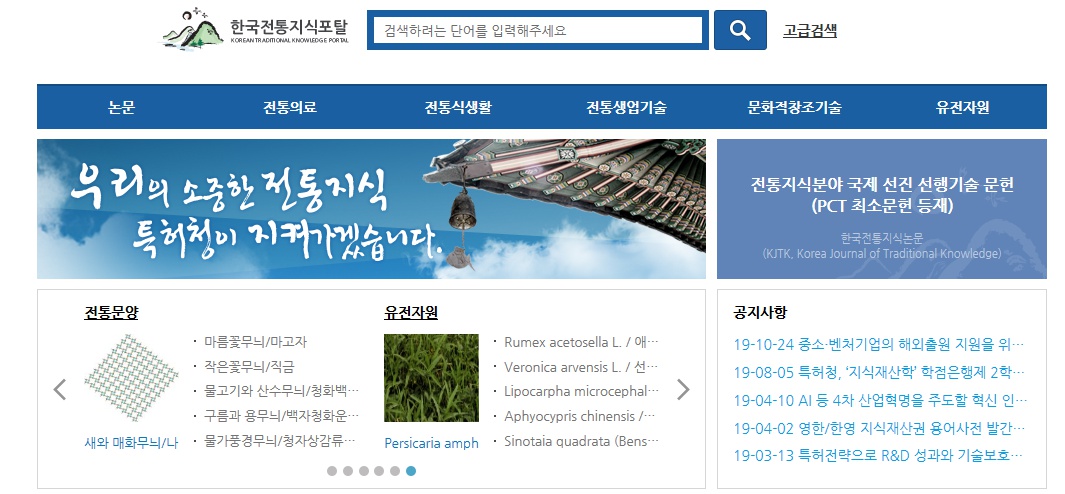
Task: Click the blue sky temple roof banner
Action: pos(371,209)
